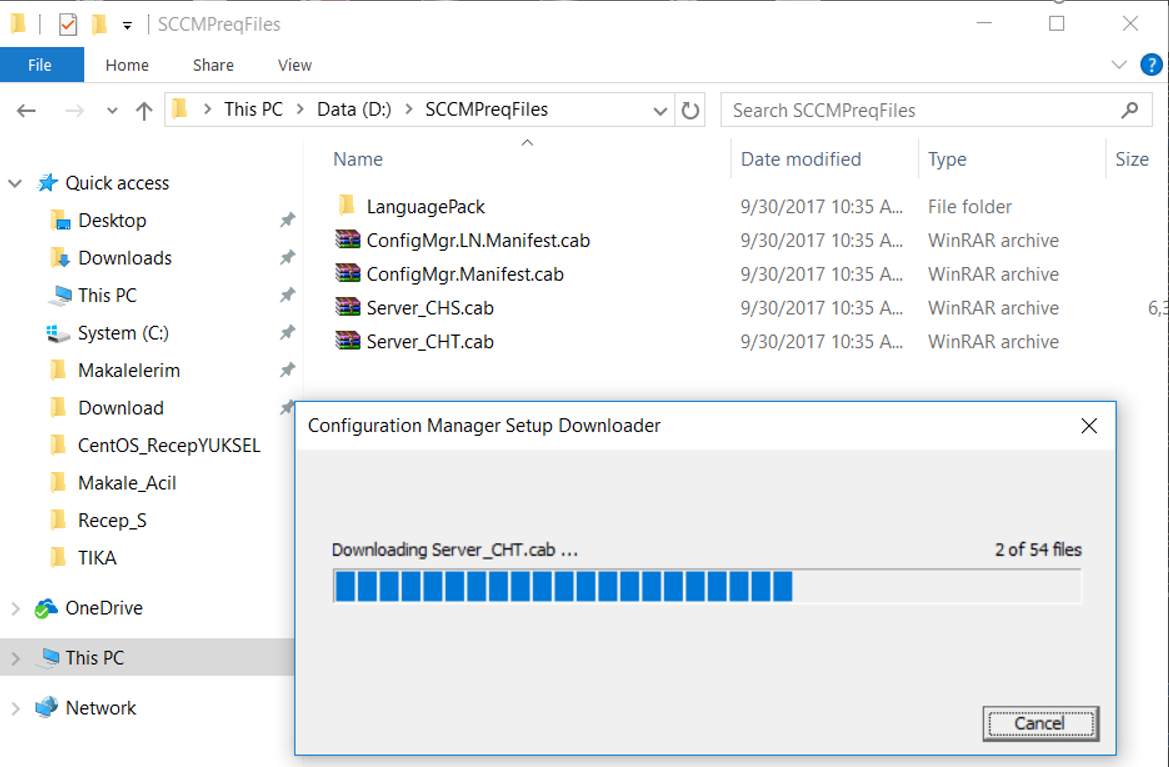Switch to the Home ribbon tab
1169x767 pixels.
(x=127, y=66)
